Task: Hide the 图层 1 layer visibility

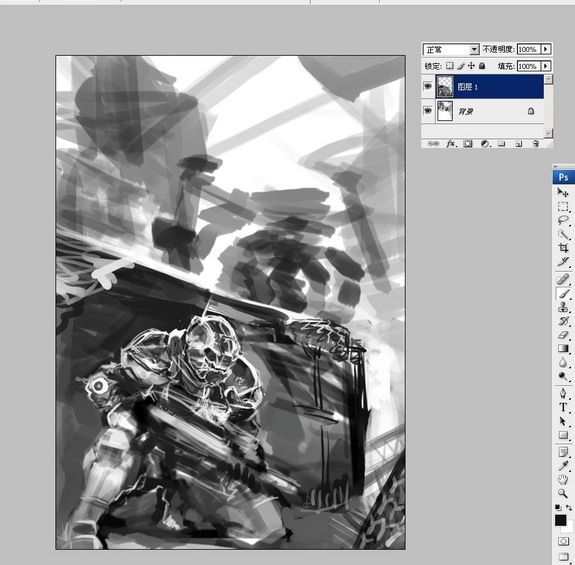Action: pyautogui.click(x=428, y=87)
